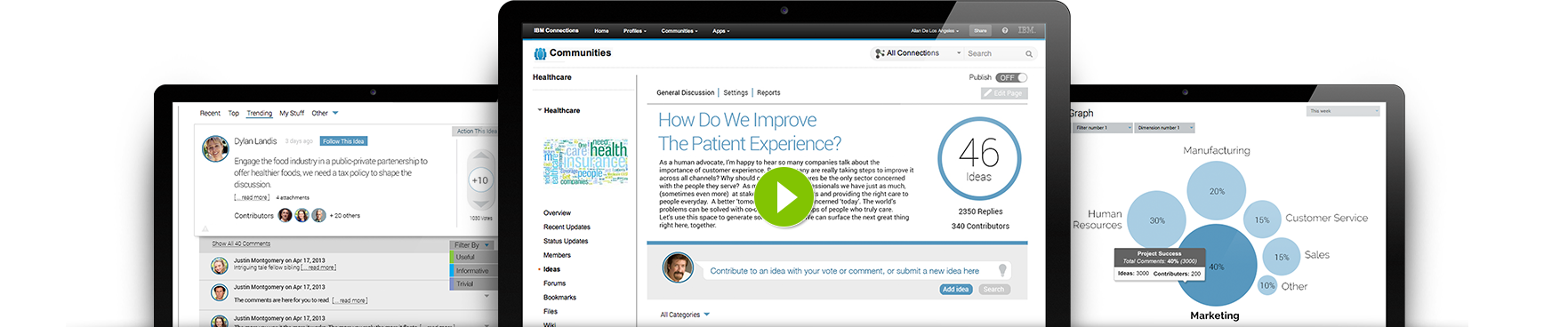Click the warning triangle icon under Dylan's idea
The width and height of the screenshot is (1568, 327).
click(205, 228)
